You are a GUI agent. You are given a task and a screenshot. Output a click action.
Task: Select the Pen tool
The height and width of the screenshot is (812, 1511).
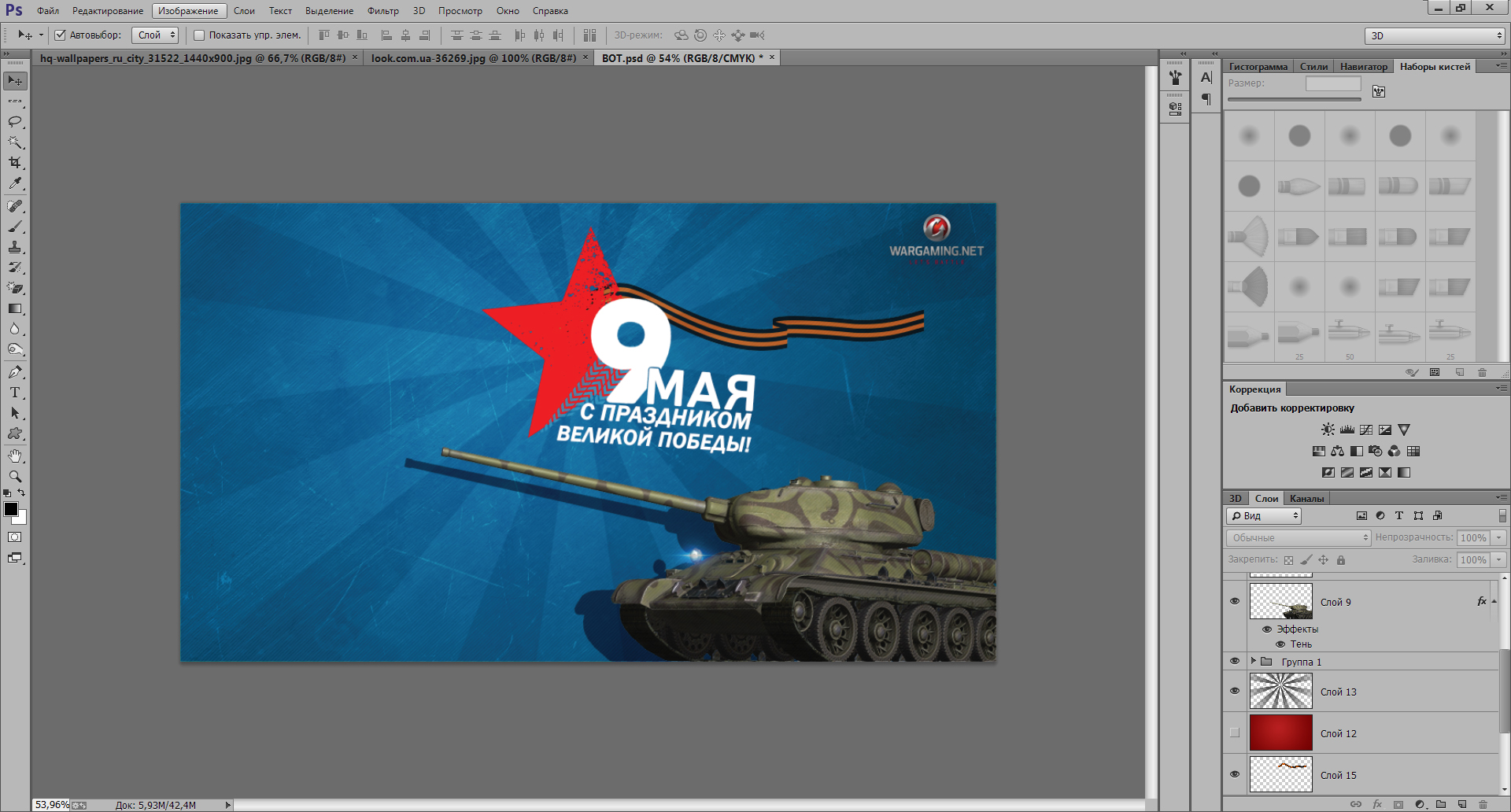pyautogui.click(x=15, y=372)
